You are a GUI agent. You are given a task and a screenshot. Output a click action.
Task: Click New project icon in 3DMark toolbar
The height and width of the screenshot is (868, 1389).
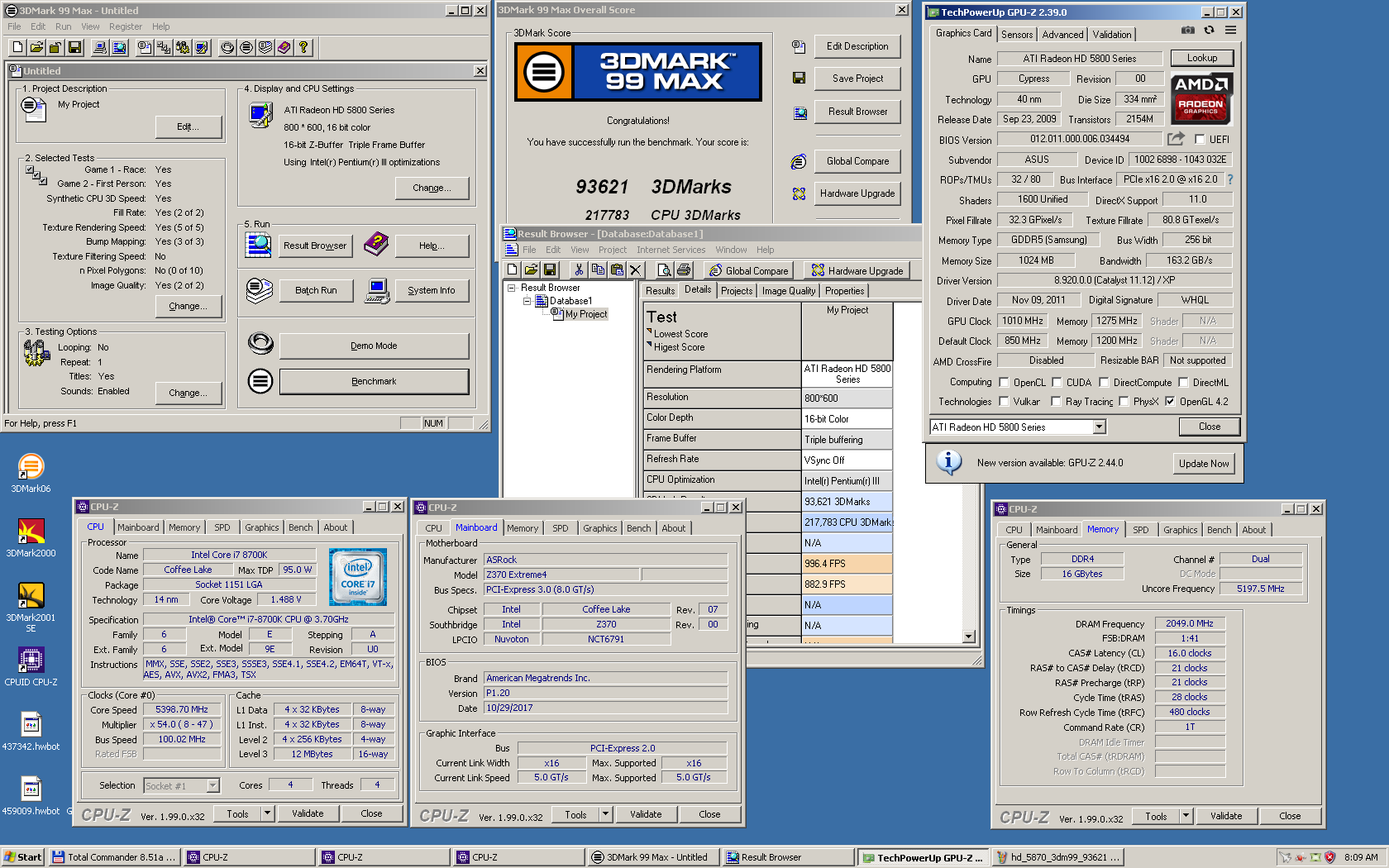point(16,48)
